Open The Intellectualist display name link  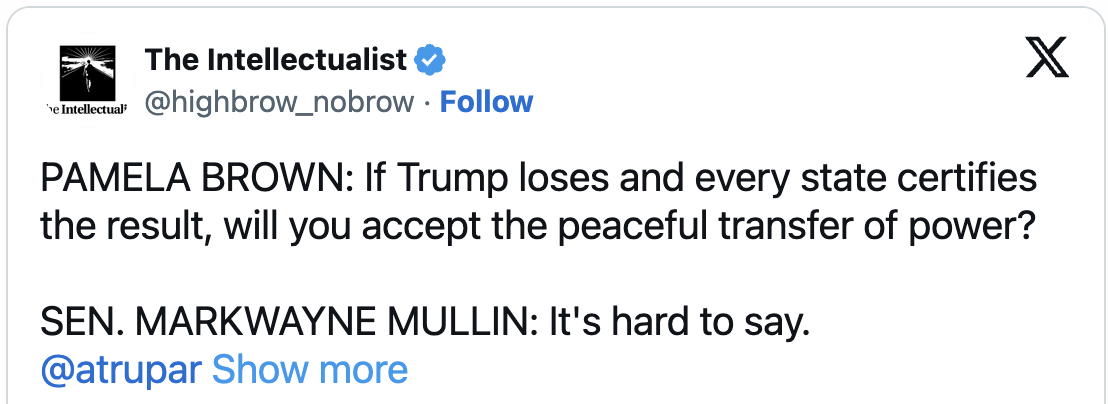click(276, 60)
